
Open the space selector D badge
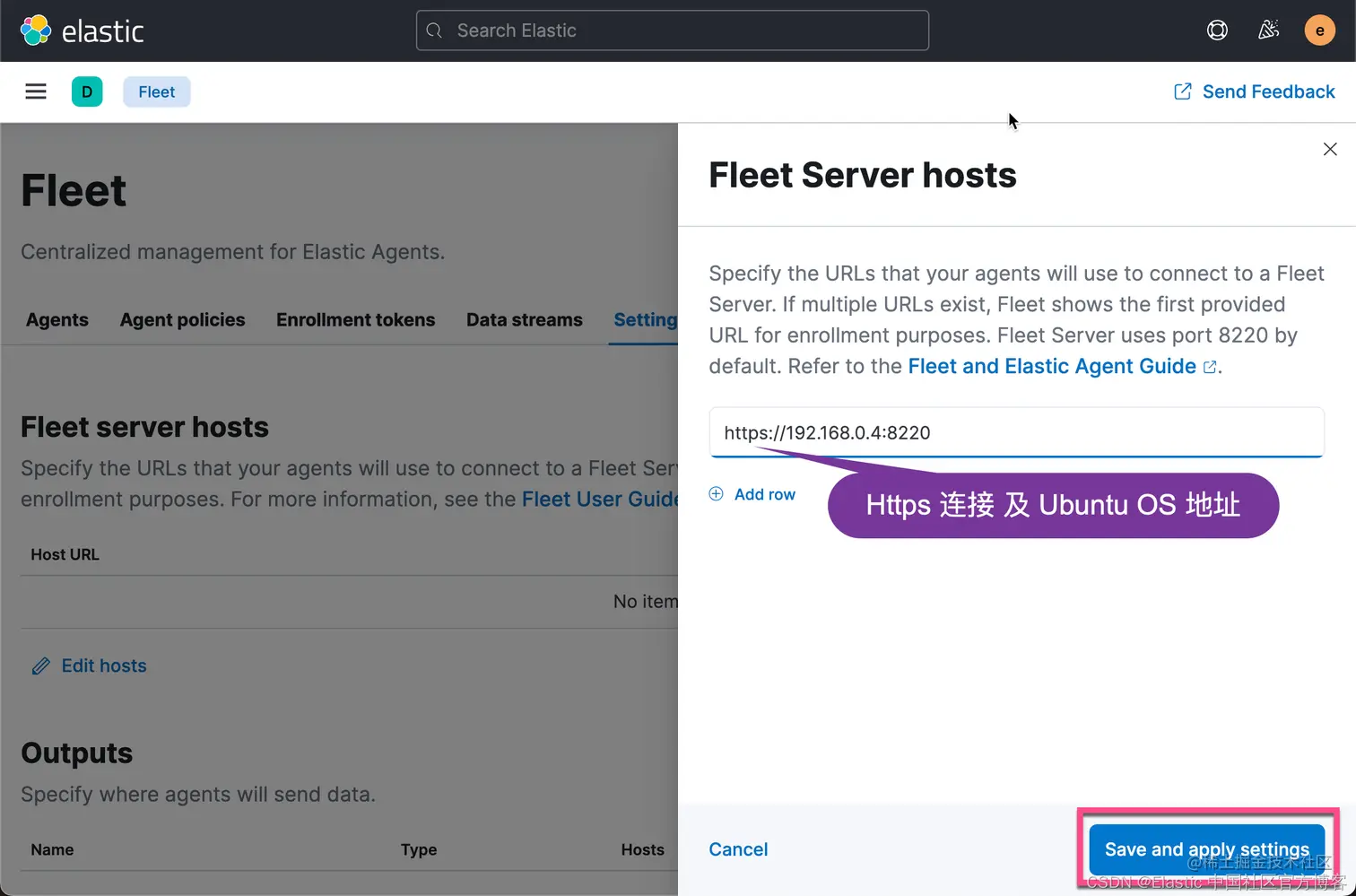point(87,91)
